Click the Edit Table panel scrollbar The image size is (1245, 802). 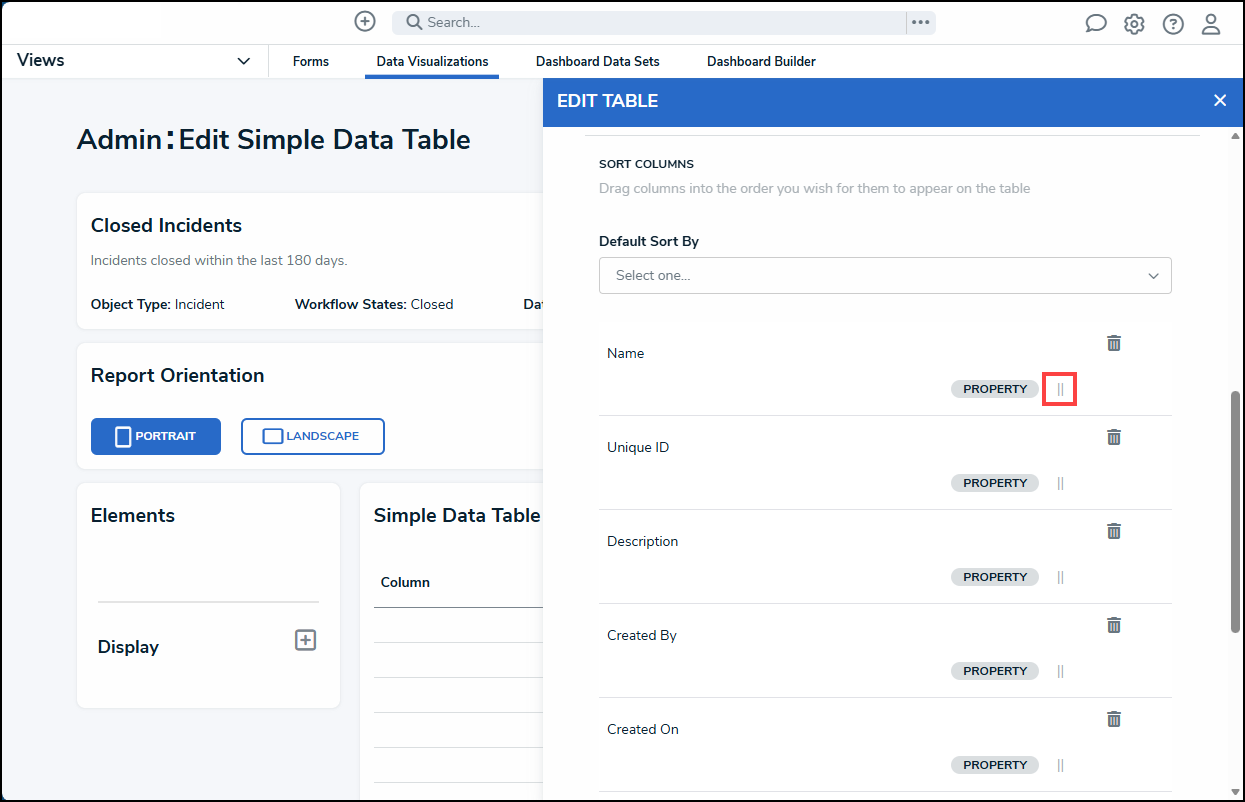[1236, 510]
